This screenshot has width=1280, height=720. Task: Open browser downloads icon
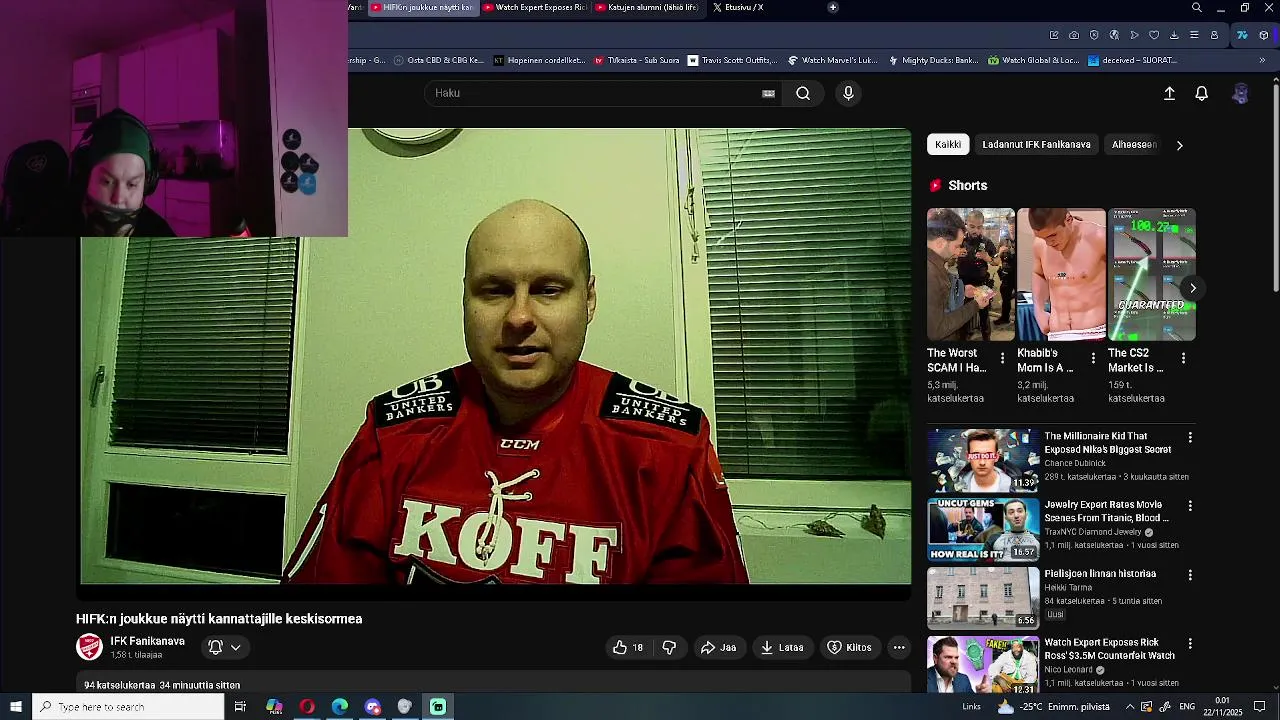pyautogui.click(x=1174, y=35)
